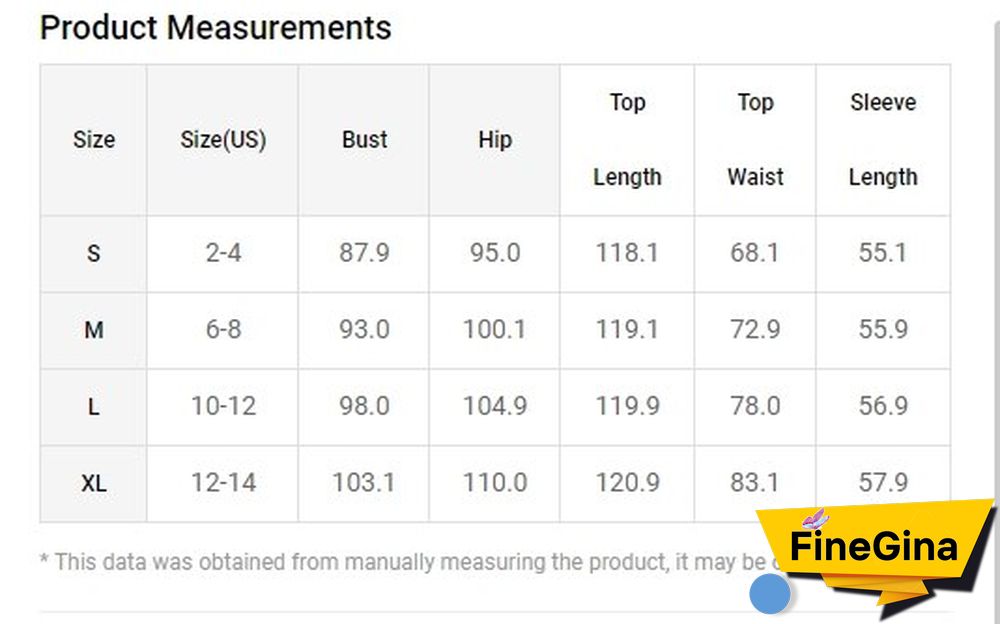
Task: Select the XL size row label
Action: tap(93, 483)
